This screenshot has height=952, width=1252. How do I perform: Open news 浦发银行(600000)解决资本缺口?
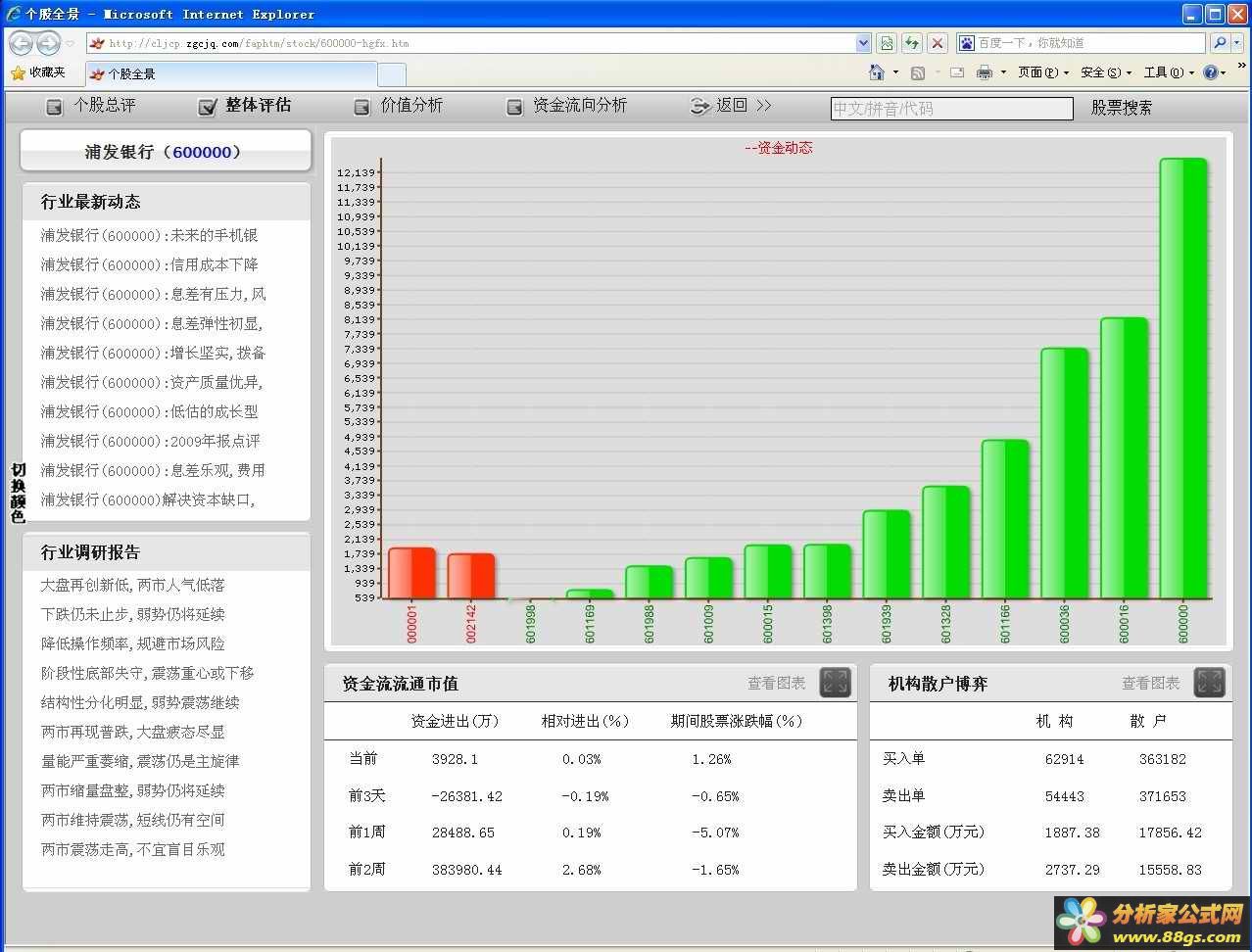tap(148, 500)
